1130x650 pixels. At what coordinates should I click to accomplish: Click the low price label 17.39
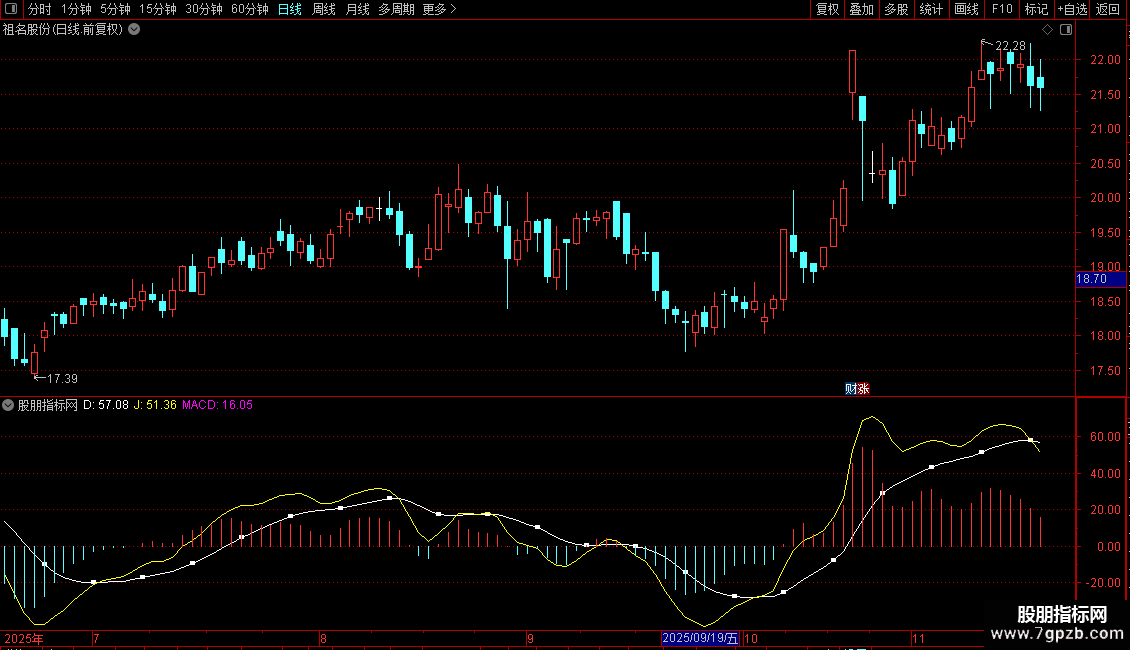tap(62, 378)
